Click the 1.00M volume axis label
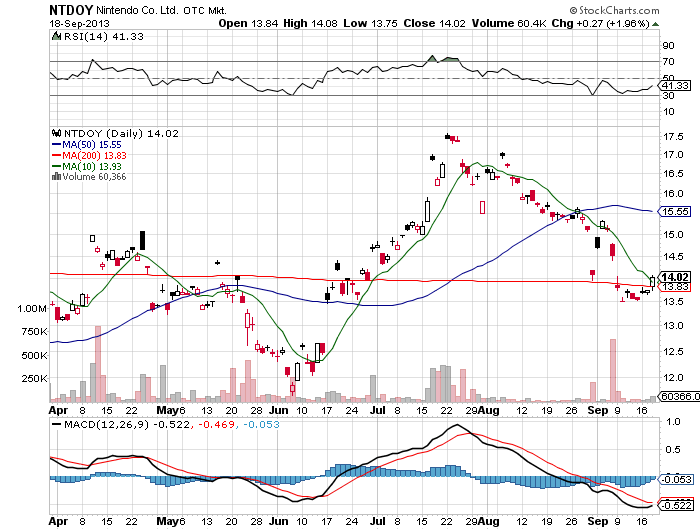Image resolution: width=700 pixels, height=530 pixels. [x=32, y=309]
